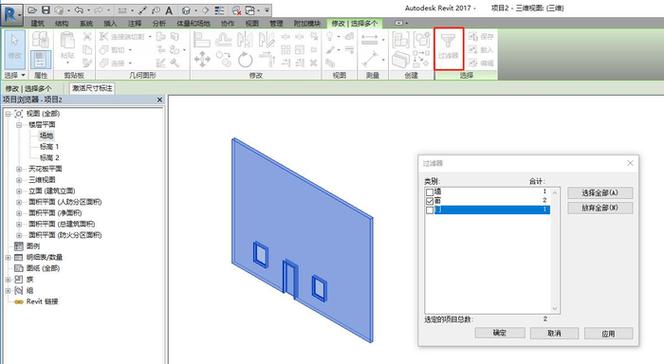Click the Trim/Extend to Corner icon
The width and height of the screenshot is (664, 364).
point(267,59)
